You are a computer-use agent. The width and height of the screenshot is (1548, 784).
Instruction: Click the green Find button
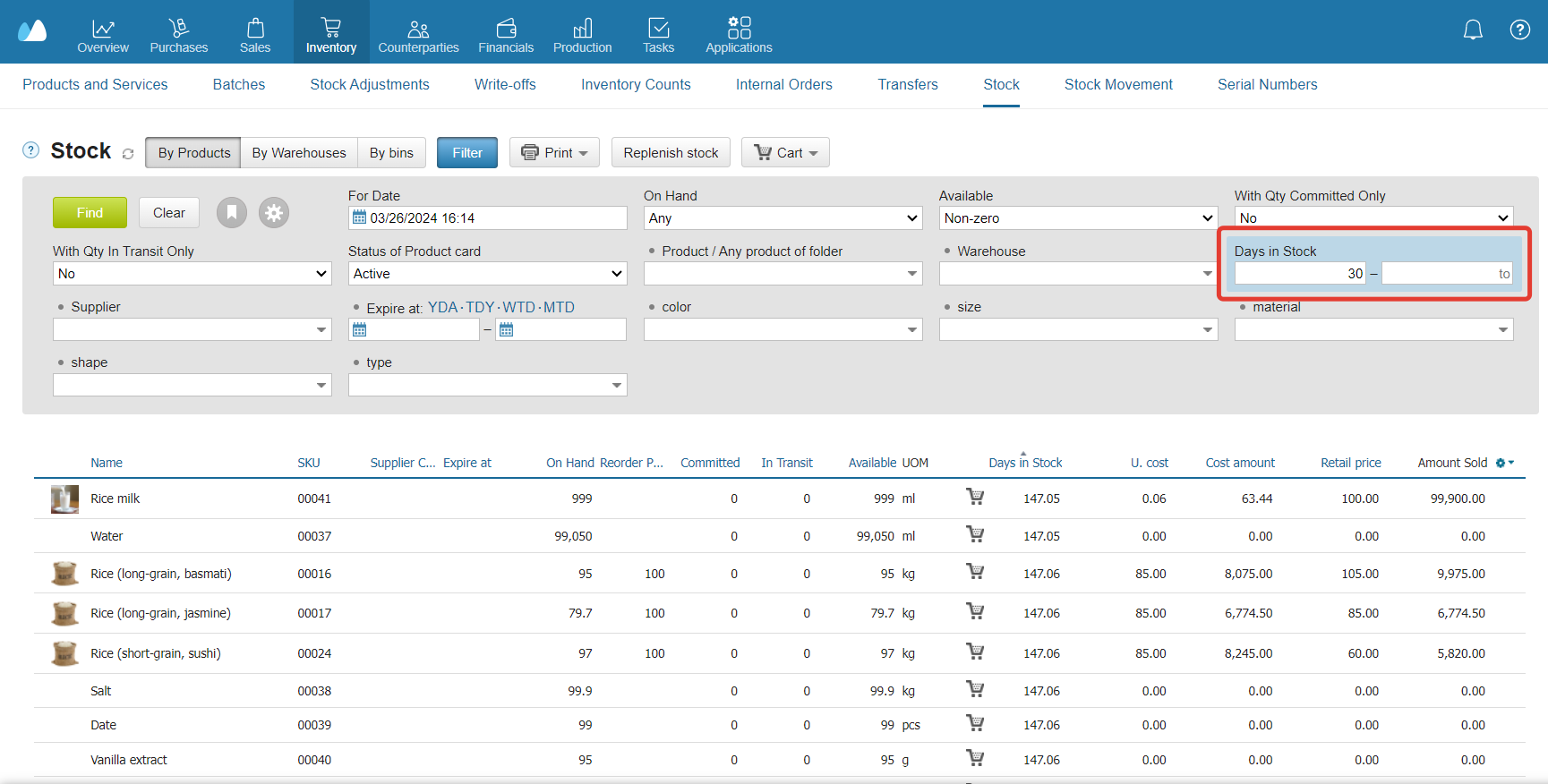90,213
